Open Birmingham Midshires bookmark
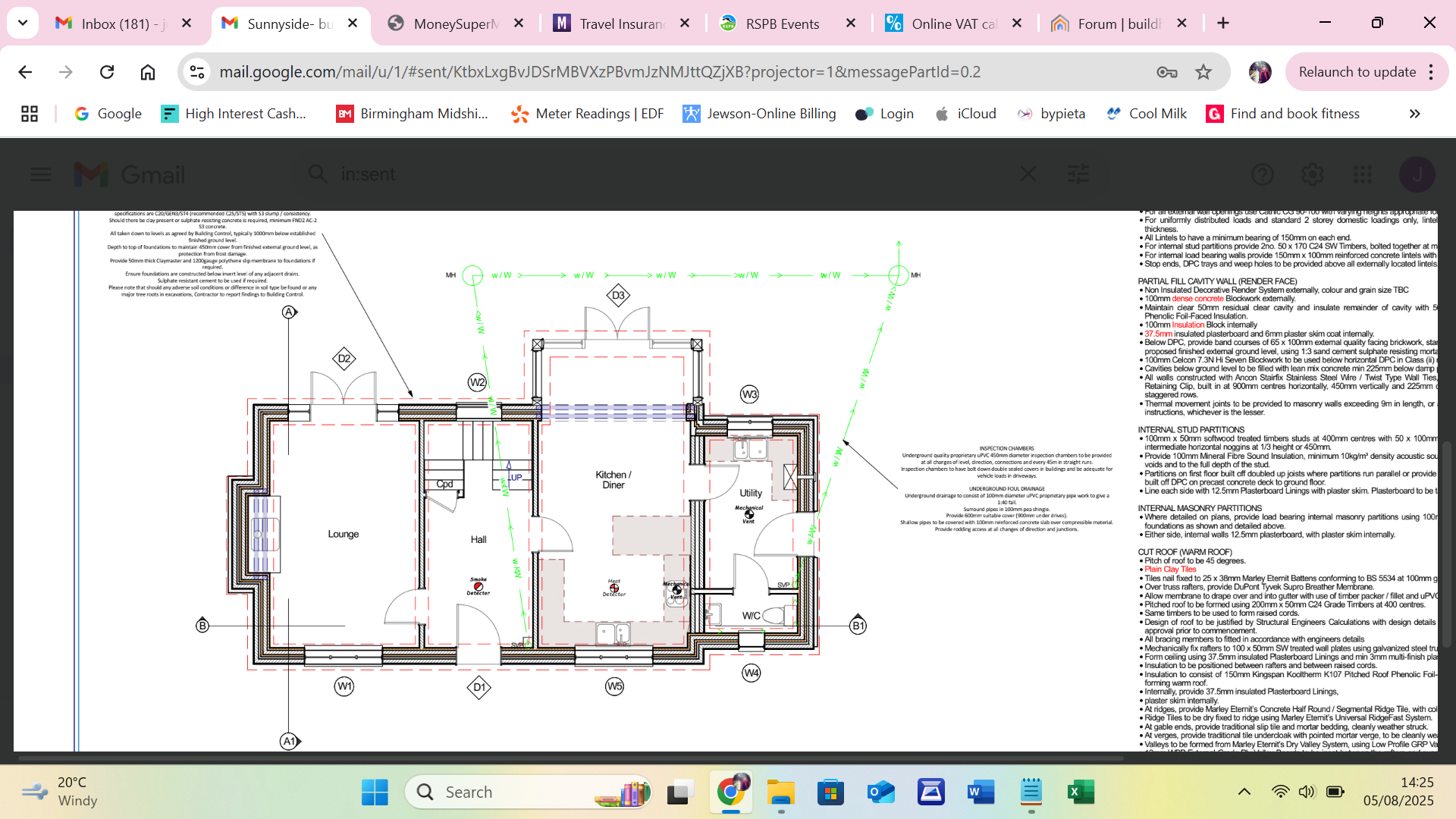The width and height of the screenshot is (1456, 819). tap(413, 114)
